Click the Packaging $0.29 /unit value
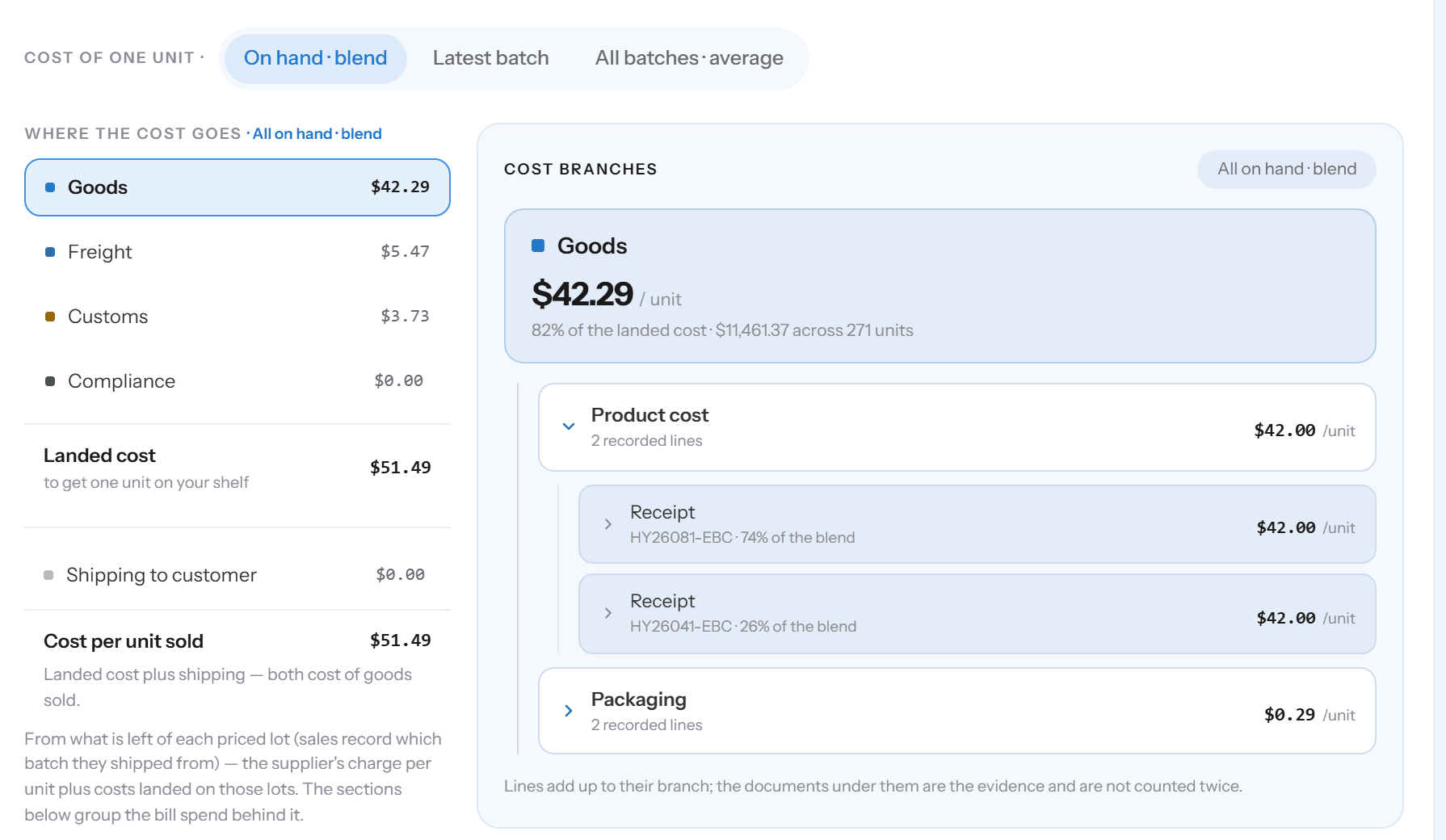This screenshot has height=840, width=1446. coord(1309,715)
